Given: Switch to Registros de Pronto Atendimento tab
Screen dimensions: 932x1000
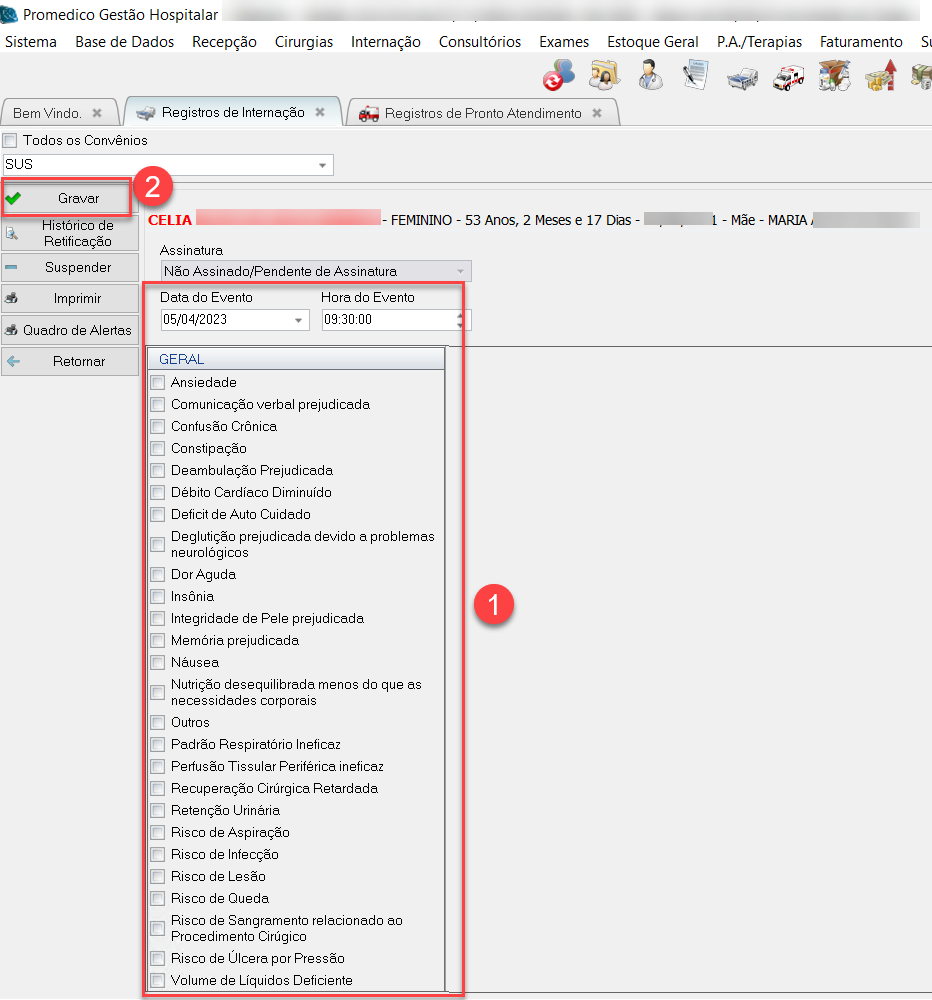Looking at the screenshot, I should 482,114.
